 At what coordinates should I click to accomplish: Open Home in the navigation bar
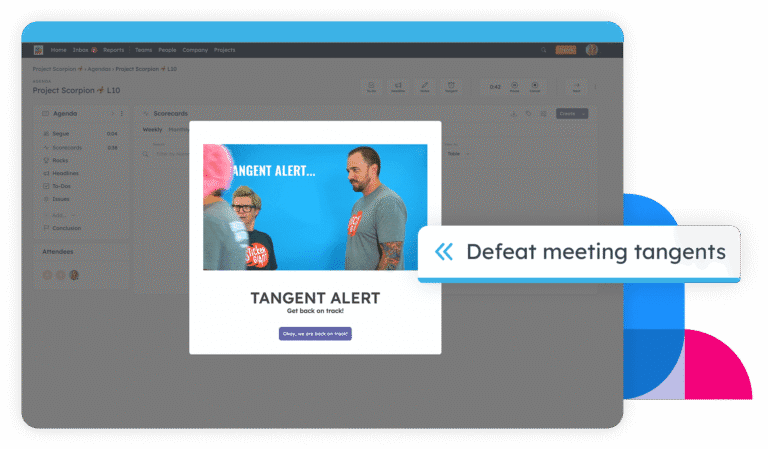point(58,50)
